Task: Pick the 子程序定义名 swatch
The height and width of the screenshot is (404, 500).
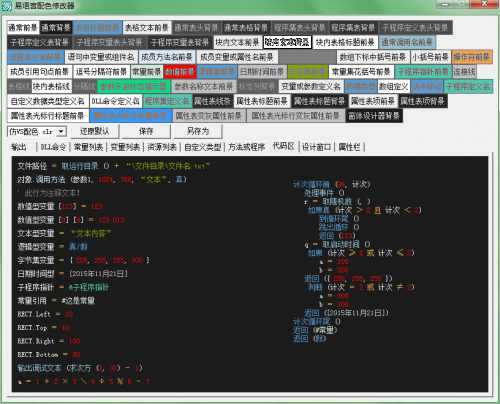Action: (x=468, y=86)
